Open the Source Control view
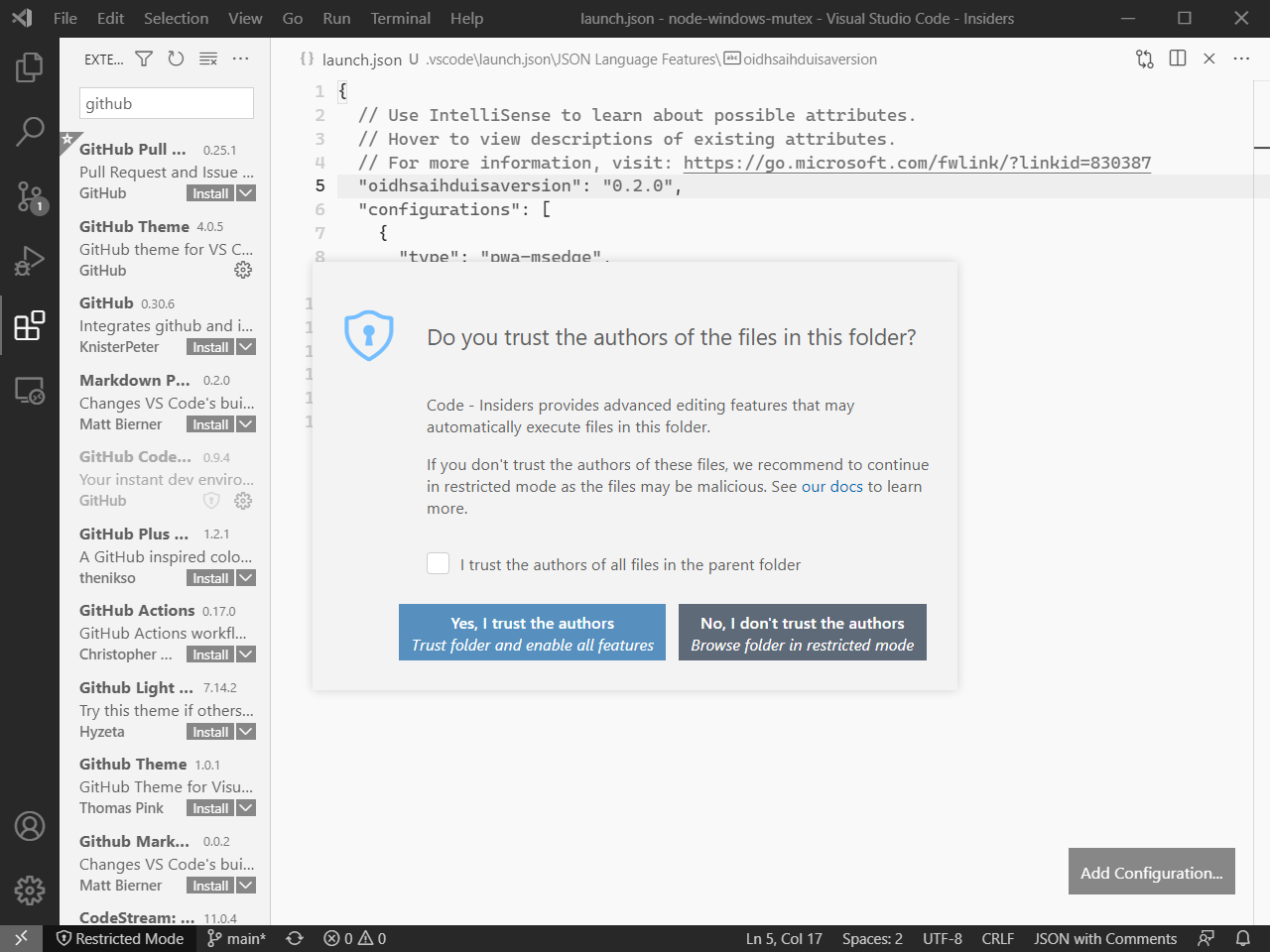Image resolution: width=1270 pixels, height=952 pixels. tap(29, 196)
